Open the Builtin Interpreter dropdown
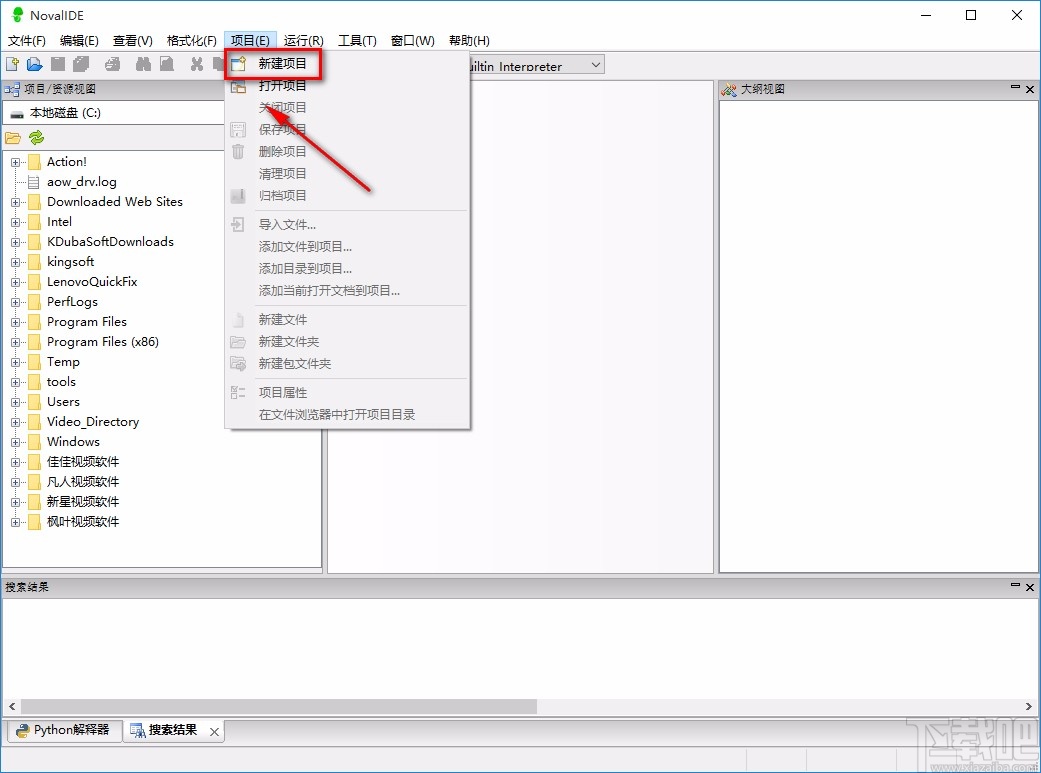Viewport: 1041px width, 773px height. click(597, 63)
